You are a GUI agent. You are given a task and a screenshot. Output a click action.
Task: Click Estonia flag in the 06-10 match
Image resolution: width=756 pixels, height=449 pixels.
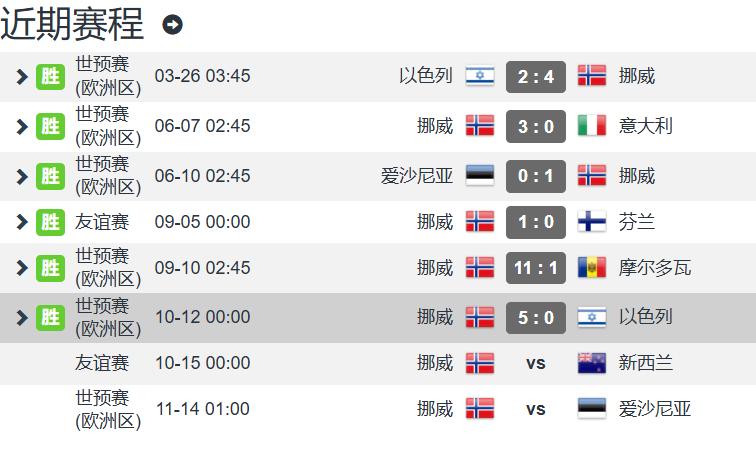[480, 176]
